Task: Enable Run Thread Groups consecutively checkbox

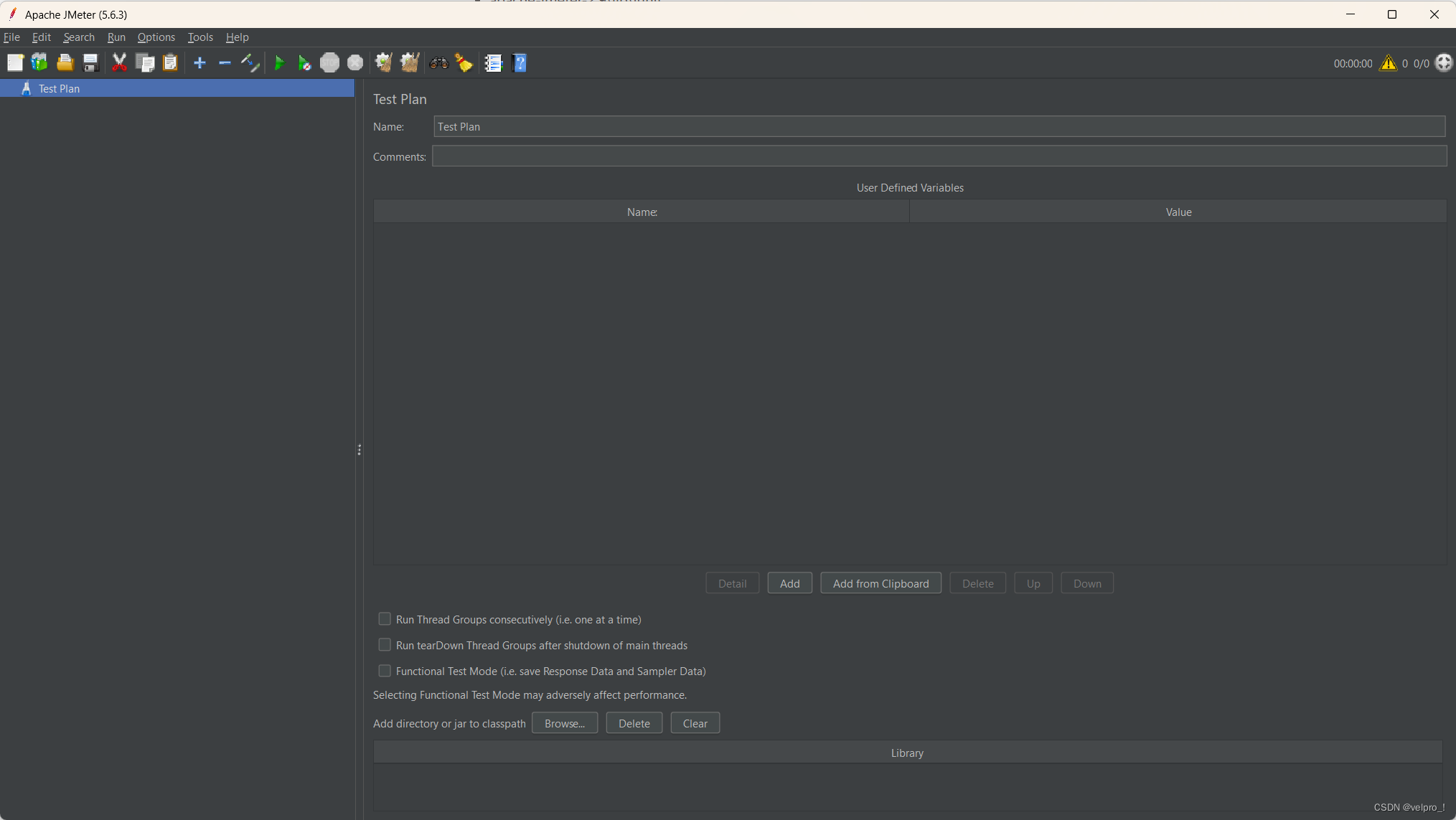Action: tap(385, 619)
